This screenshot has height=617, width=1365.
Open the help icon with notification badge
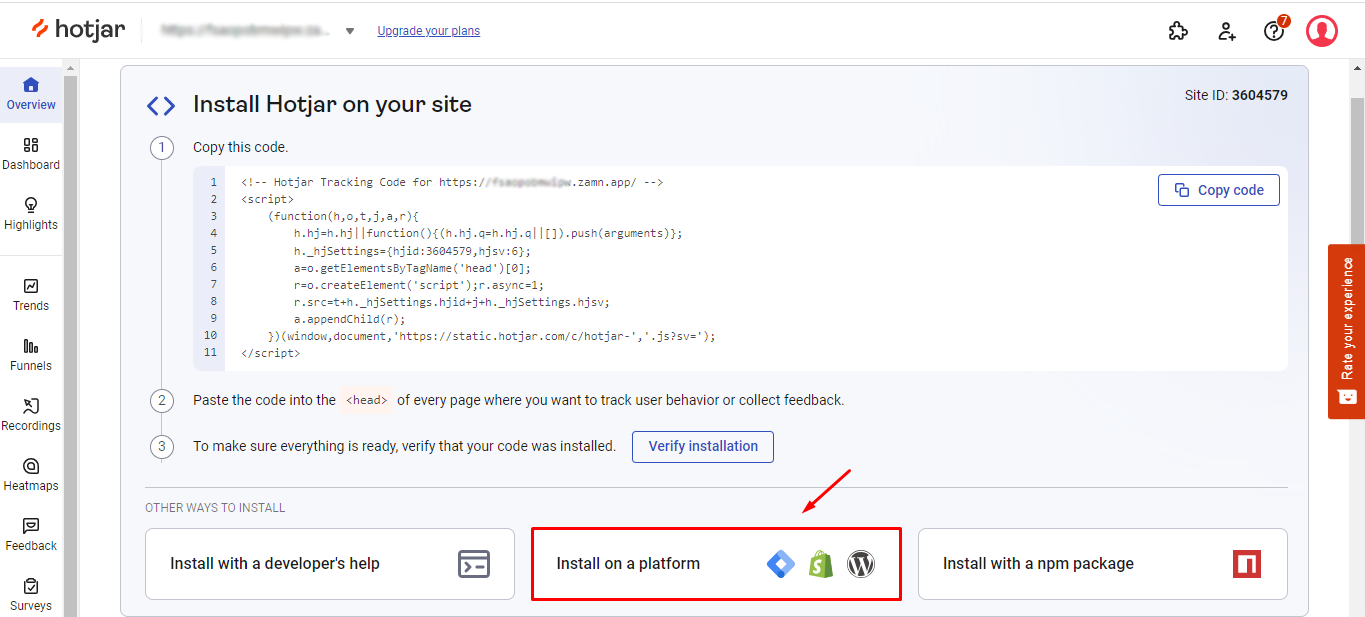point(1275,30)
